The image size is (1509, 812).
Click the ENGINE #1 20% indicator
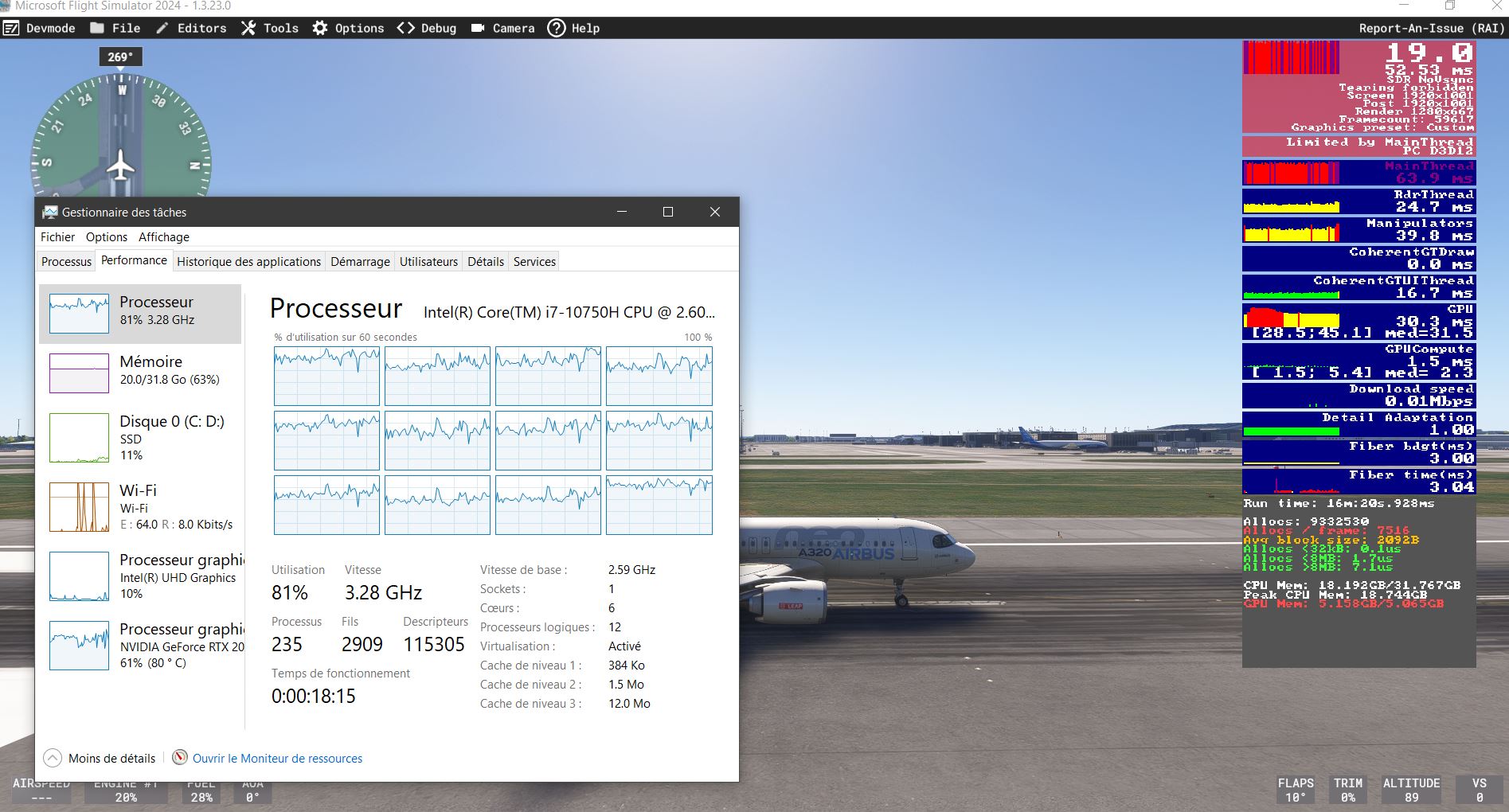126,791
